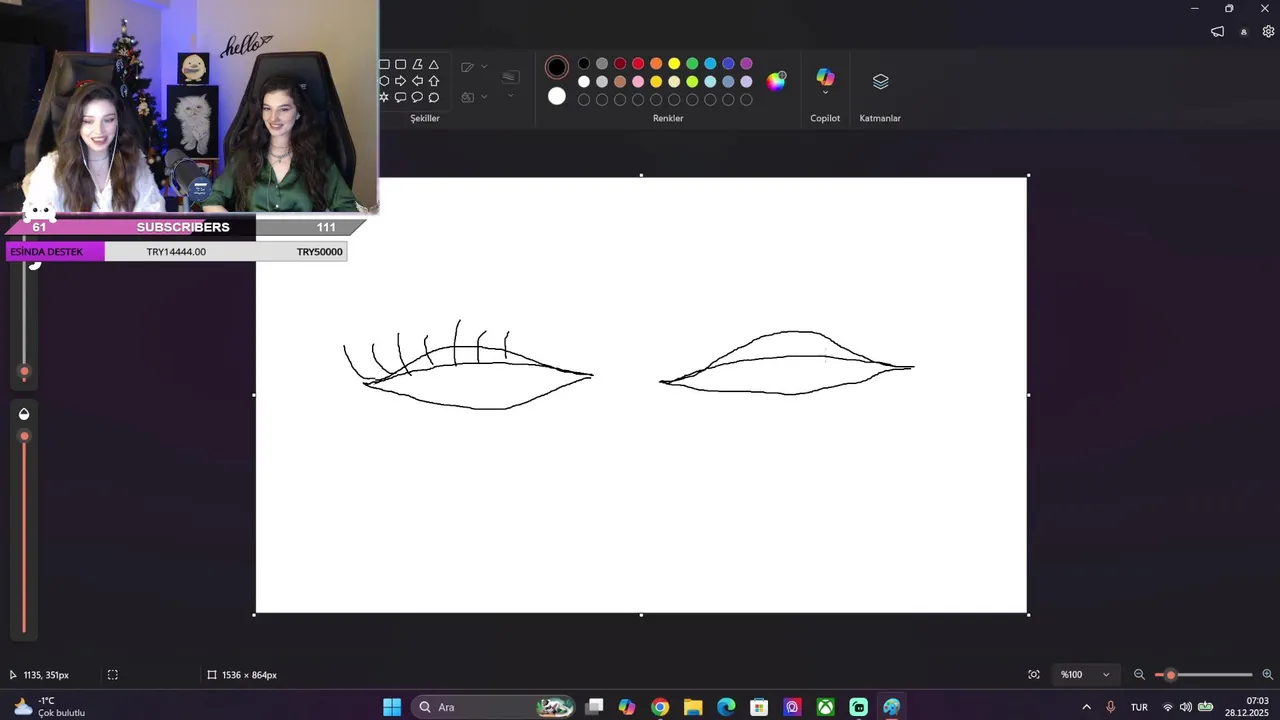Select the cloud callout shape
The height and width of the screenshot is (720, 1280).
click(434, 97)
